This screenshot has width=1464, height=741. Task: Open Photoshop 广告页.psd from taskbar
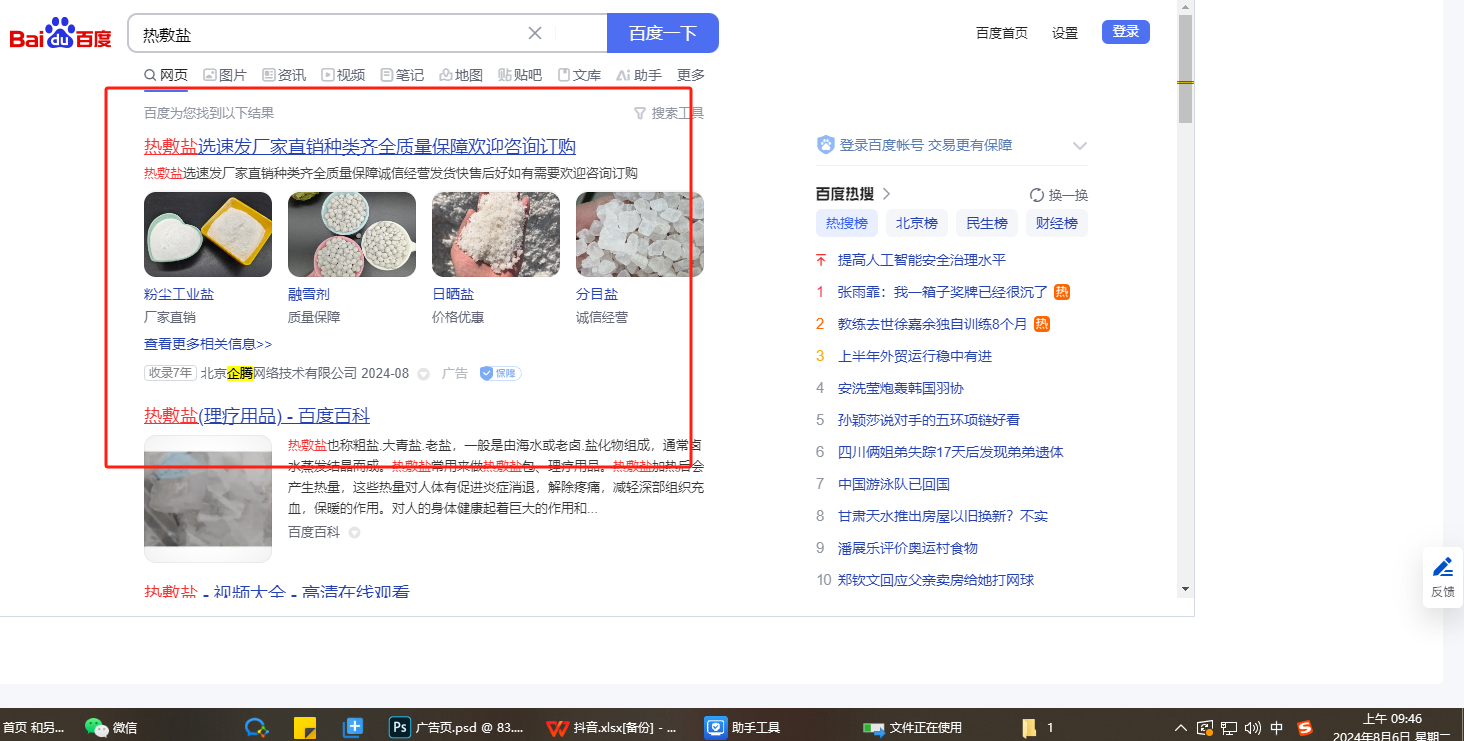point(456,727)
